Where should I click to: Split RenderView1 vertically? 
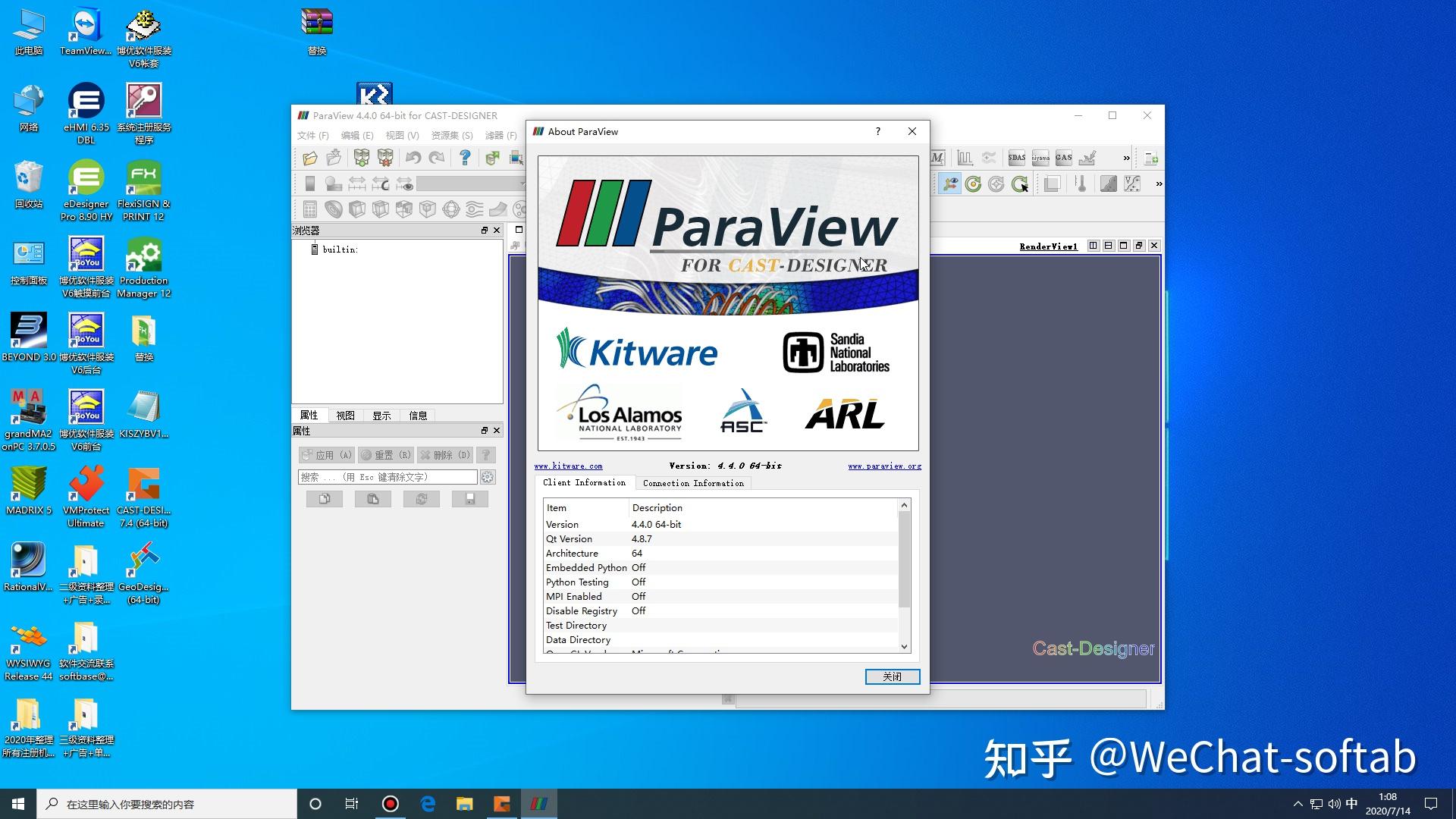pyautogui.click(x=1108, y=246)
